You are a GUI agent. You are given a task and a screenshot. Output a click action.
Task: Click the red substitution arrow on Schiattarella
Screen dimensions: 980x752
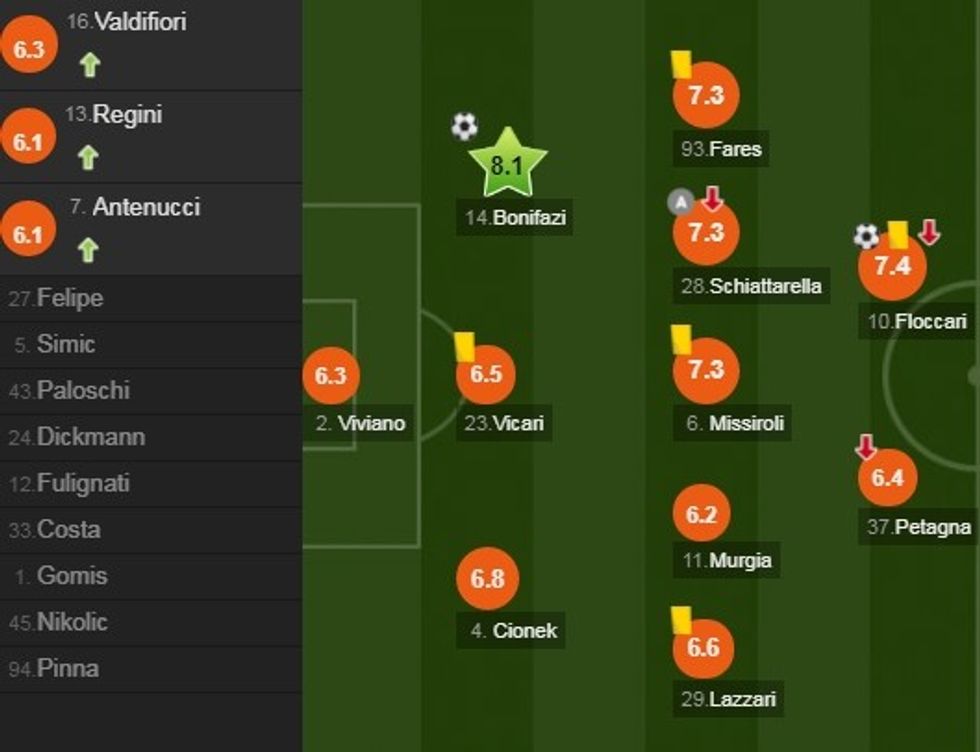(x=712, y=198)
